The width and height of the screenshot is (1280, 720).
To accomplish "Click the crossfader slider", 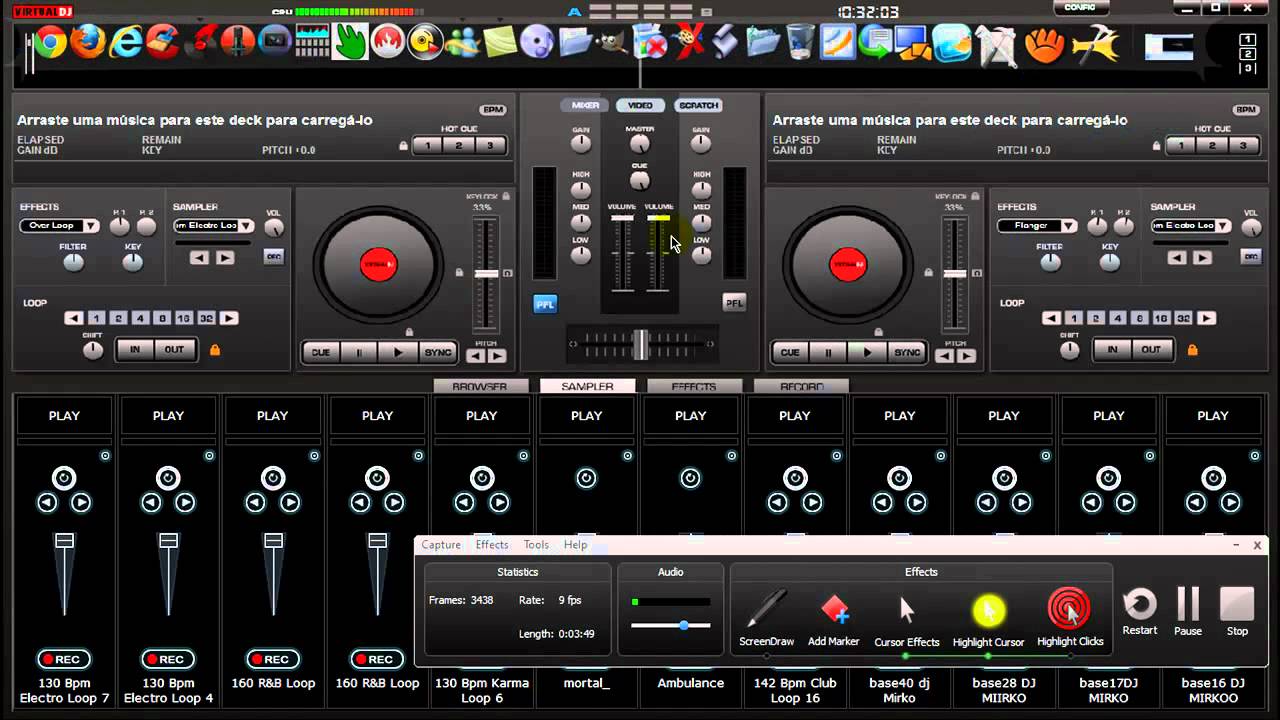I will pyautogui.click(x=640, y=344).
